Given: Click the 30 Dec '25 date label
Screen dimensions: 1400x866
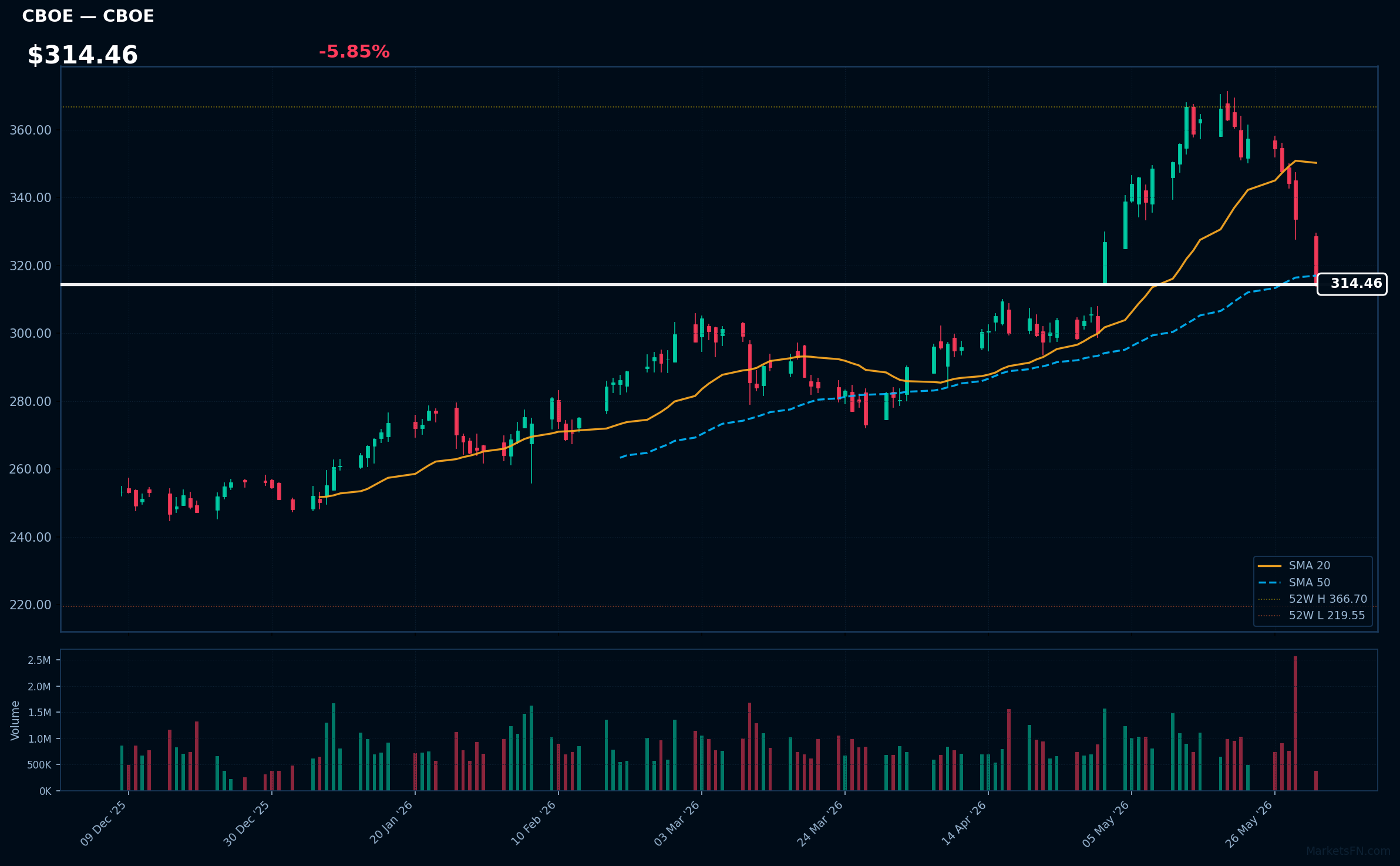Looking at the screenshot, I should coord(247,824).
